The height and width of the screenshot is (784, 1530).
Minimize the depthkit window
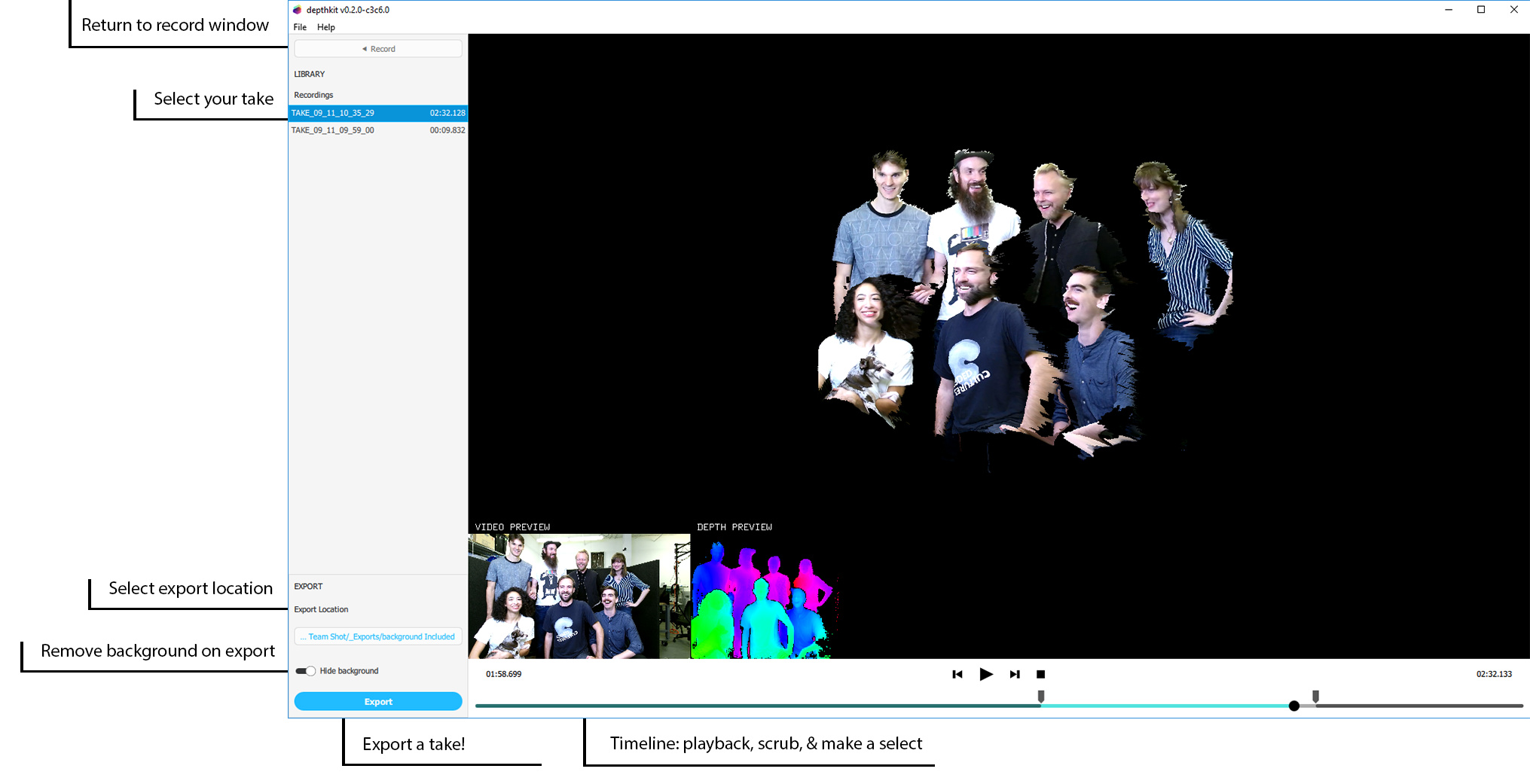(x=1448, y=10)
